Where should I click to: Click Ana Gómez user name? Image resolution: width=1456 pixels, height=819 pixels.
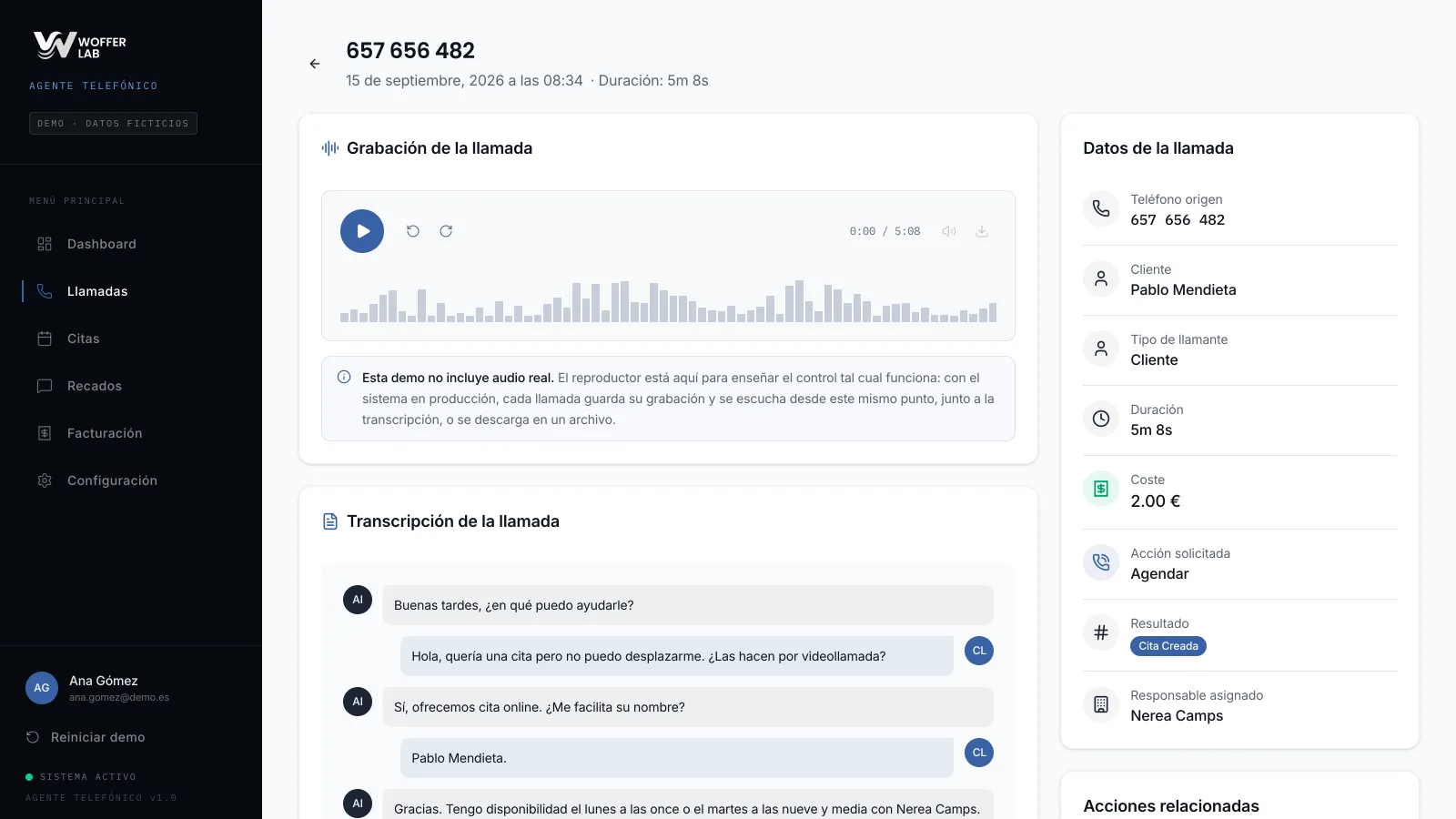104,681
